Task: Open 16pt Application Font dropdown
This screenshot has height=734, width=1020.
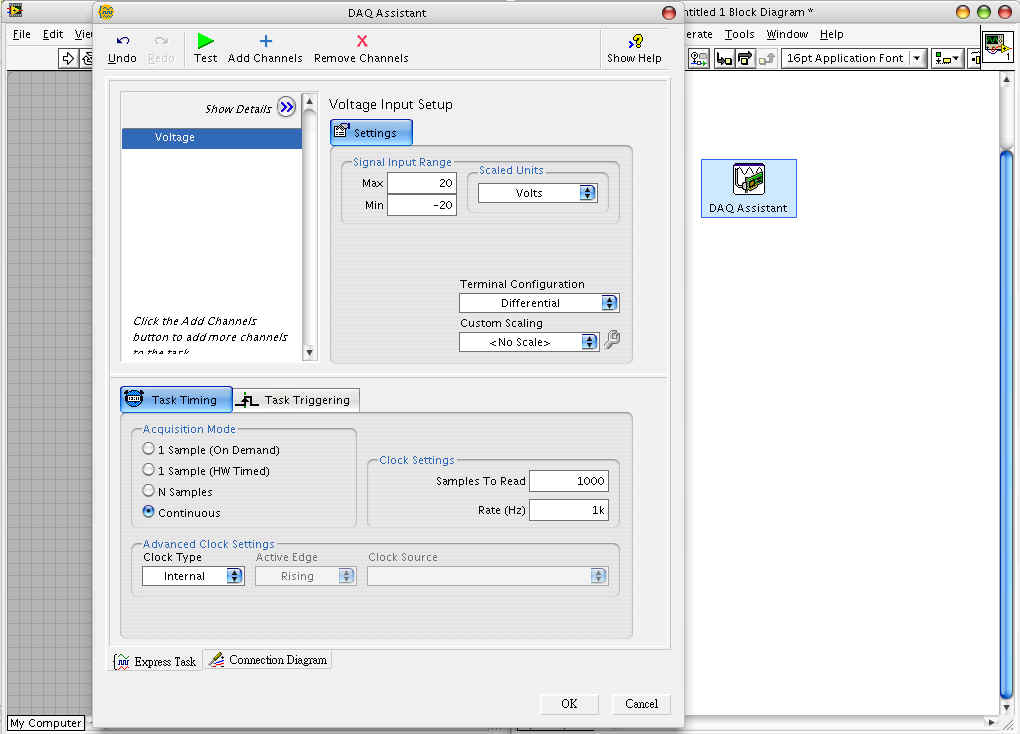Action: tap(854, 59)
